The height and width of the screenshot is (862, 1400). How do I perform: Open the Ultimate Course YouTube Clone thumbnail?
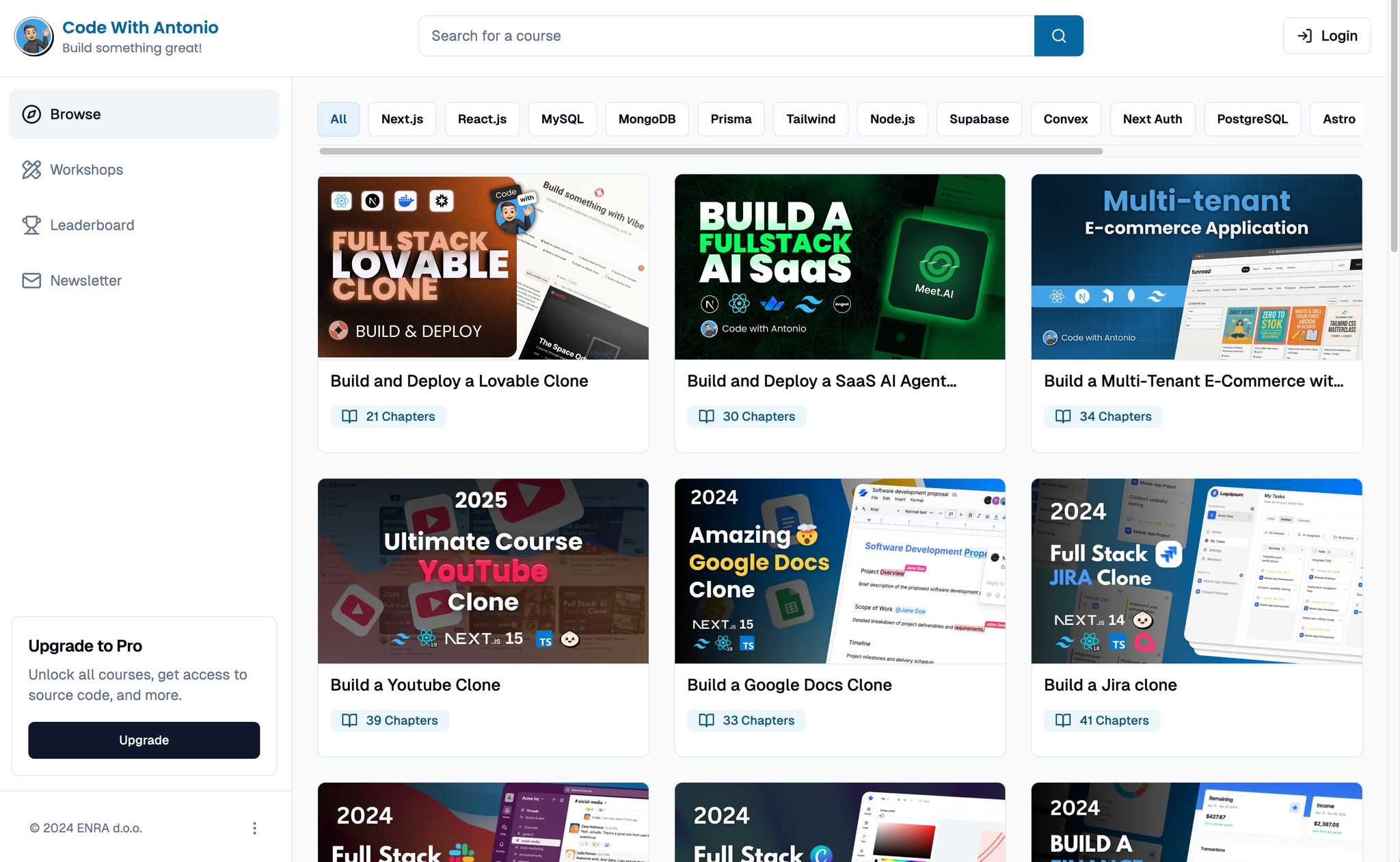tap(483, 571)
